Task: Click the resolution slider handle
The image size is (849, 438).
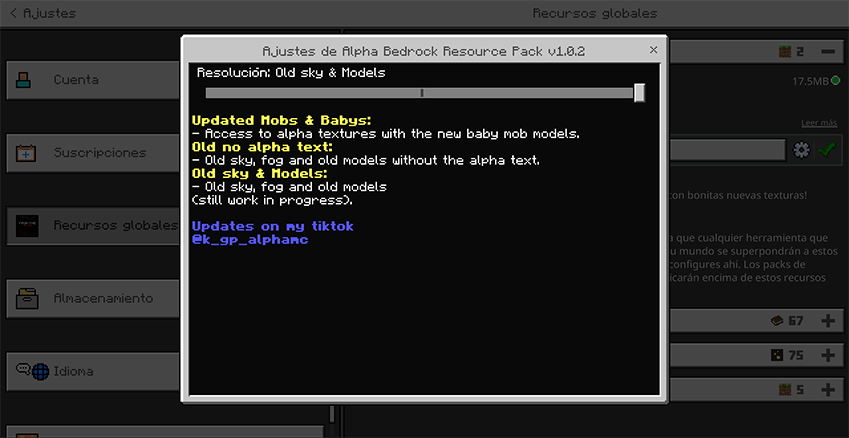Action: click(639, 93)
